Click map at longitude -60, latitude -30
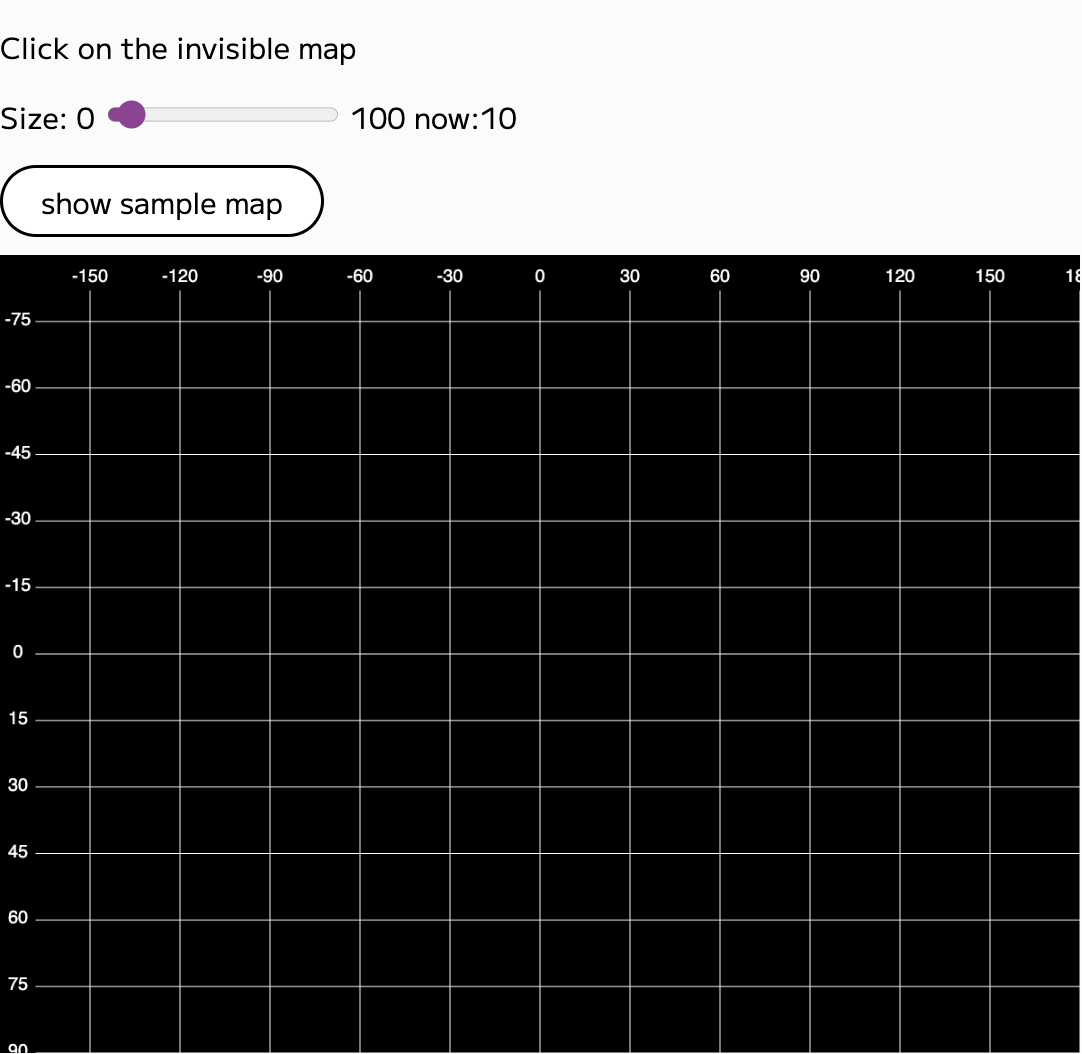Viewport: 1082px width, 1054px height. click(360, 520)
